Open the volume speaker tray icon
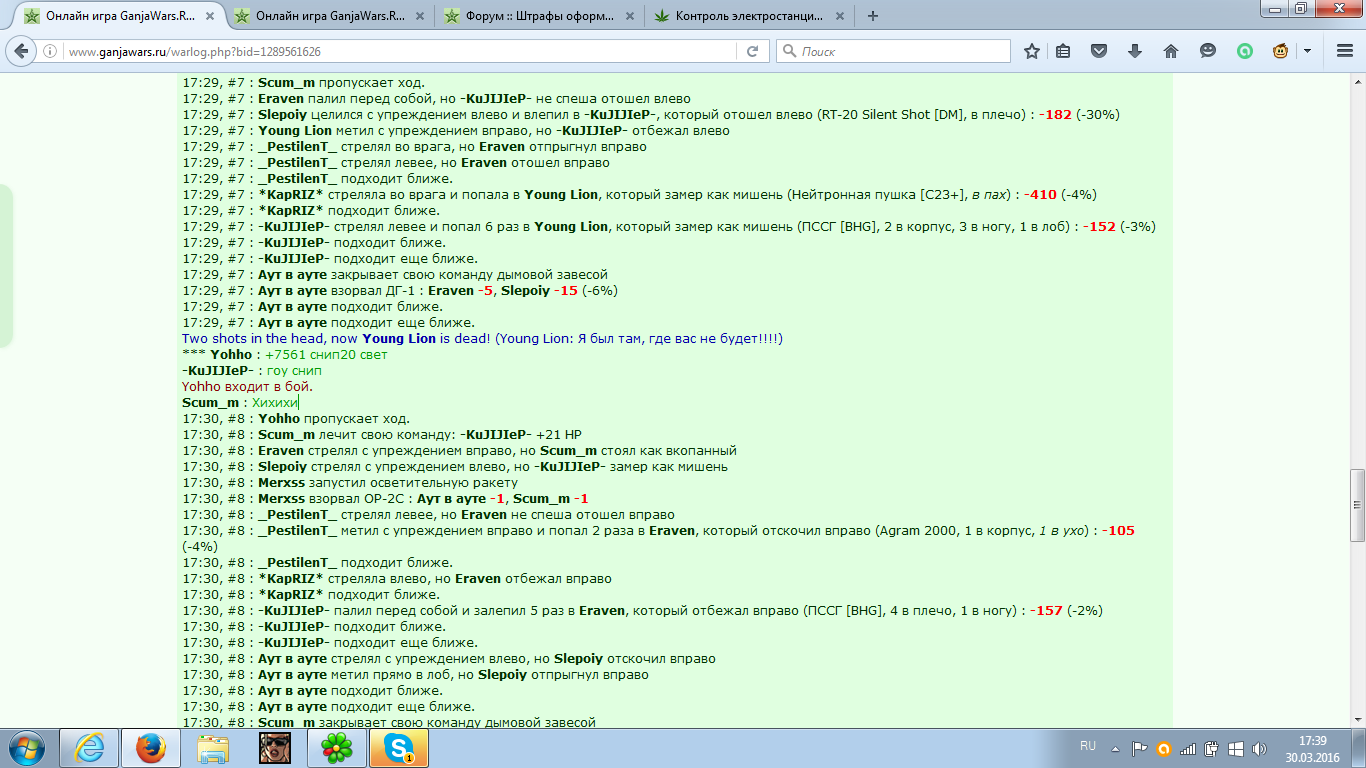 tap(1260, 748)
